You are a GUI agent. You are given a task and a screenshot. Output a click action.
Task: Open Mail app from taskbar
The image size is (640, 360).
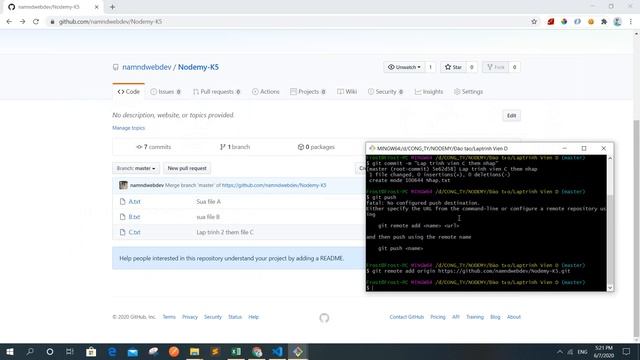[133, 351]
